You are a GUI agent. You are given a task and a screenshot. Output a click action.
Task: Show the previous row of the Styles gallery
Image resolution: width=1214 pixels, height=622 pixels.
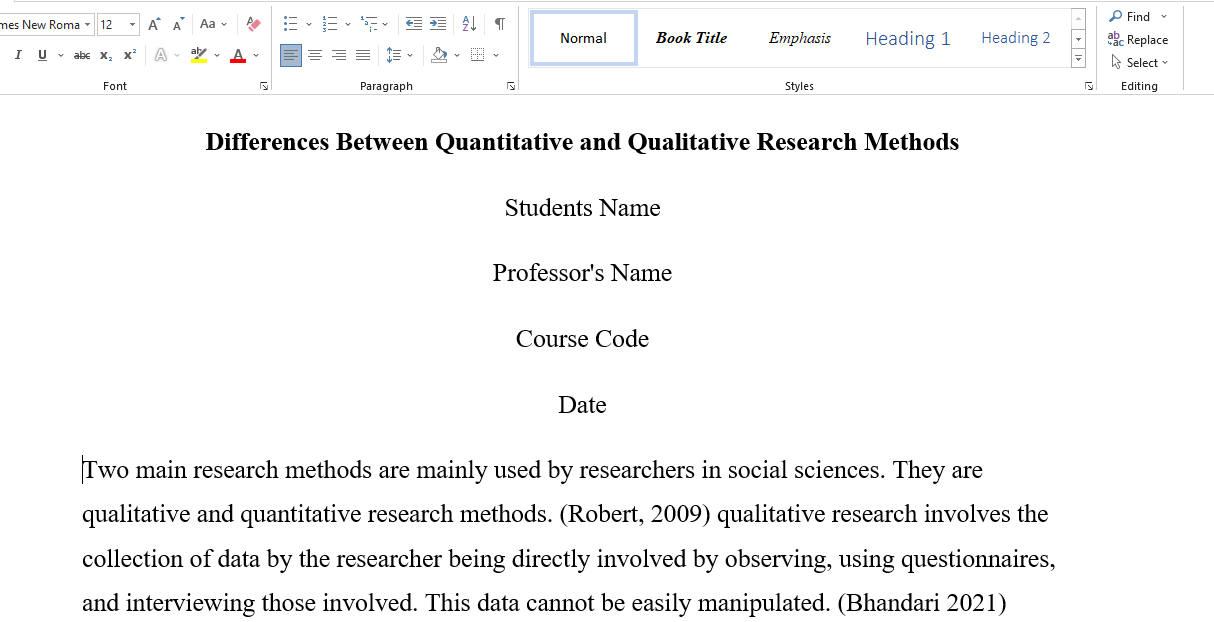(1078, 18)
